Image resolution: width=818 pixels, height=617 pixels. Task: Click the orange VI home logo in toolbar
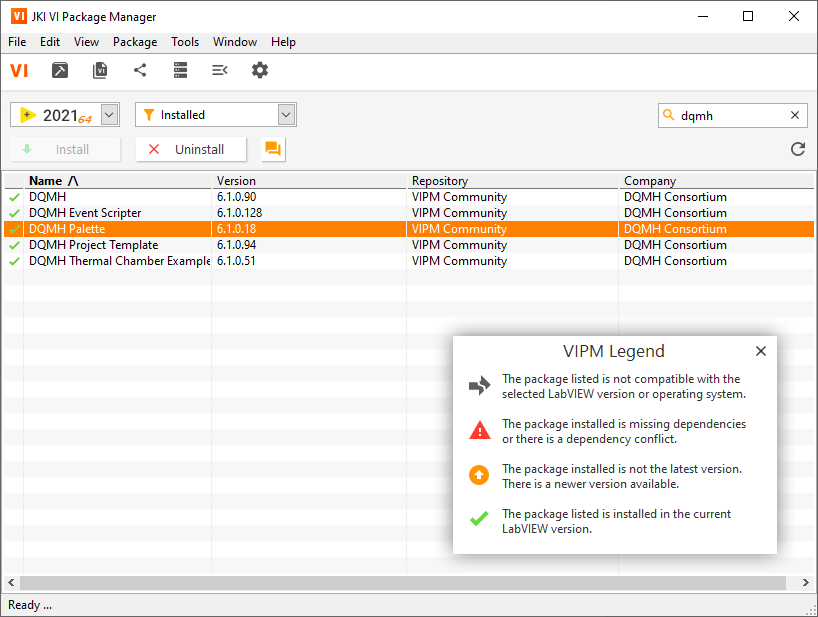[x=19, y=70]
